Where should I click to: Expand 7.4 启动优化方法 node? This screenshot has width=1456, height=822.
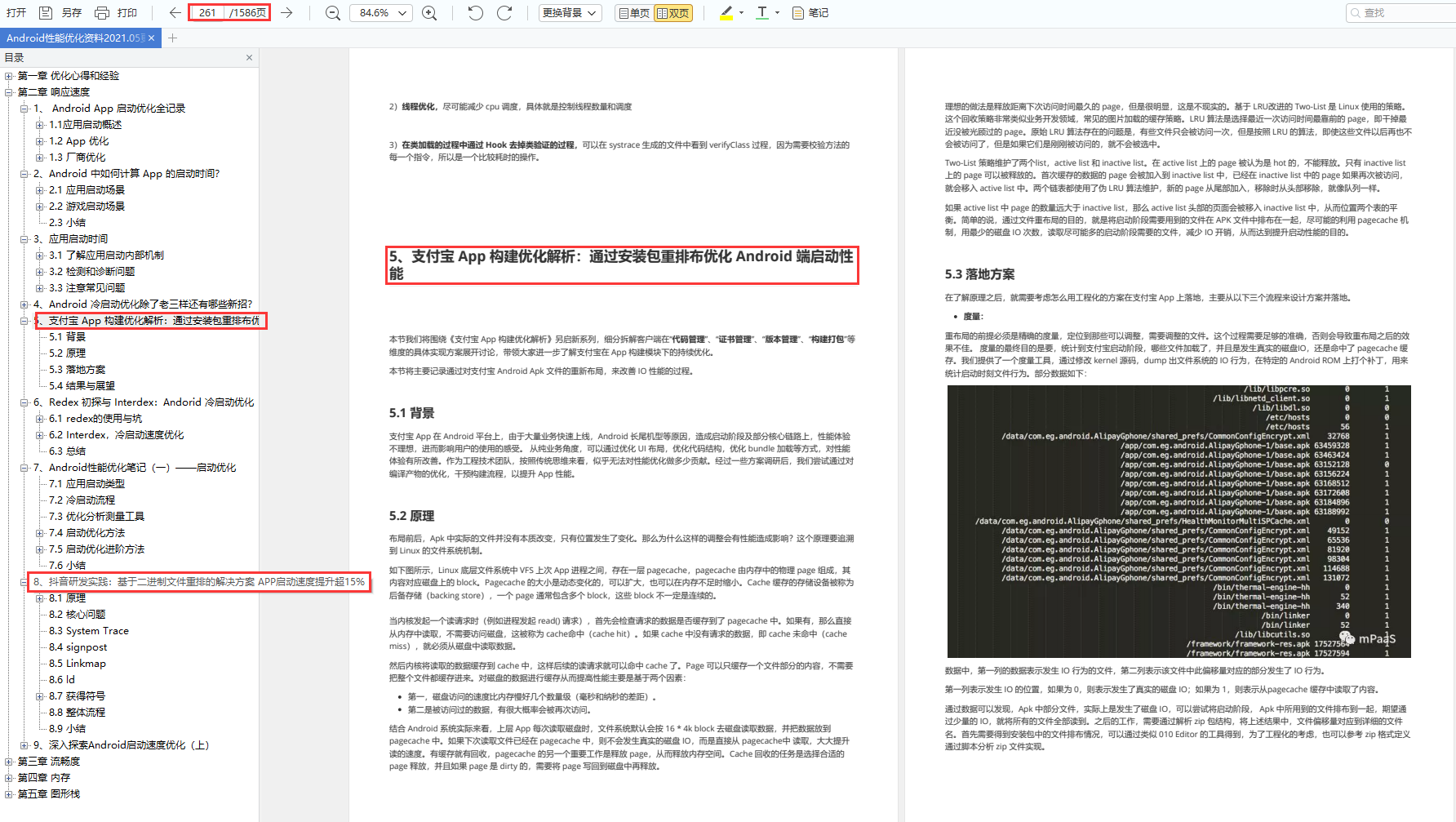39,533
